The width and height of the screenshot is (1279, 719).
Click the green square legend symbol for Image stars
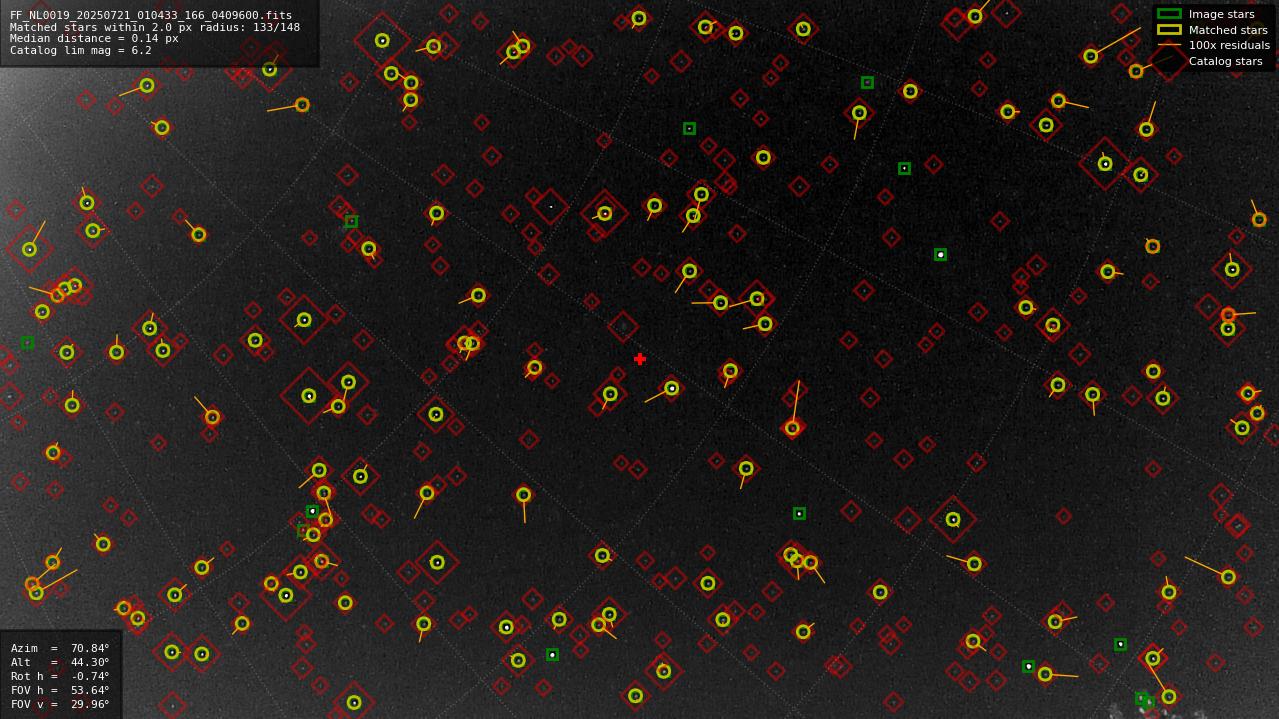(x=1169, y=14)
